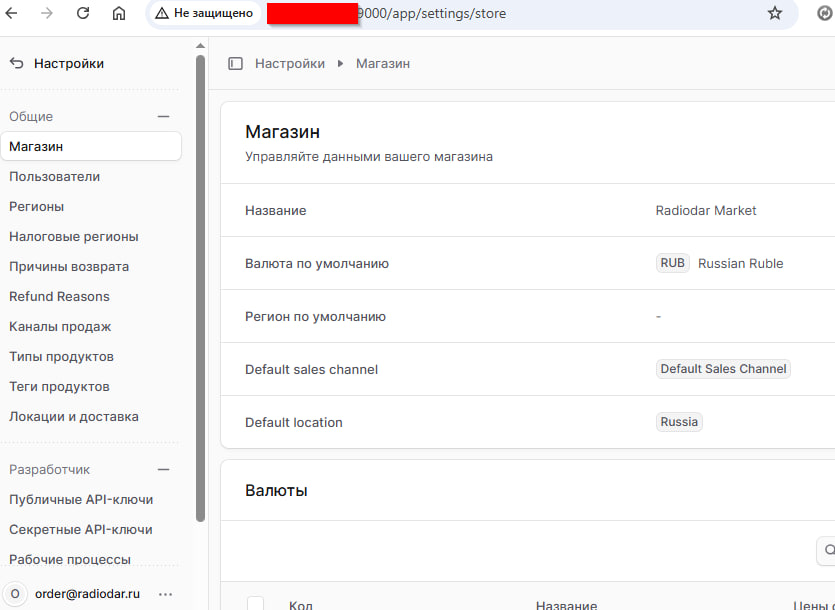Collapse the Общие section

pyautogui.click(x=164, y=117)
